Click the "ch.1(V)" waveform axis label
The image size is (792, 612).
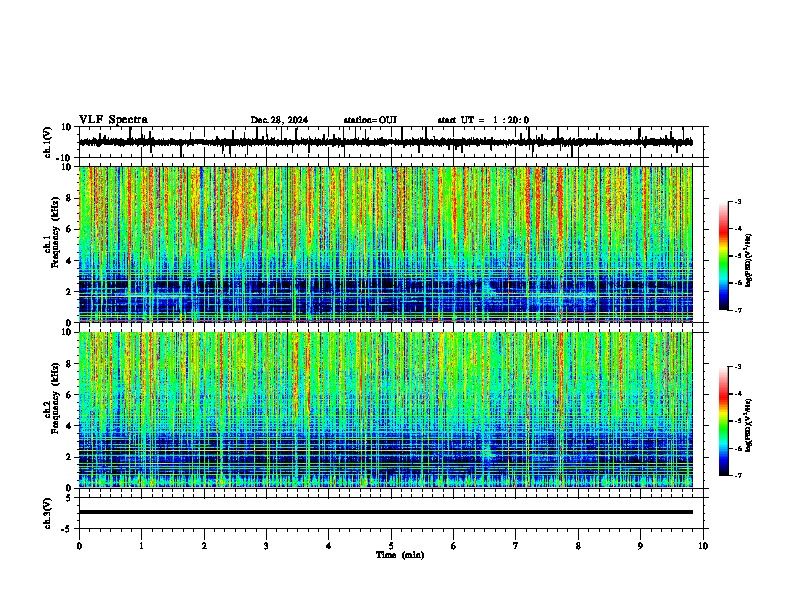[x=48, y=142]
